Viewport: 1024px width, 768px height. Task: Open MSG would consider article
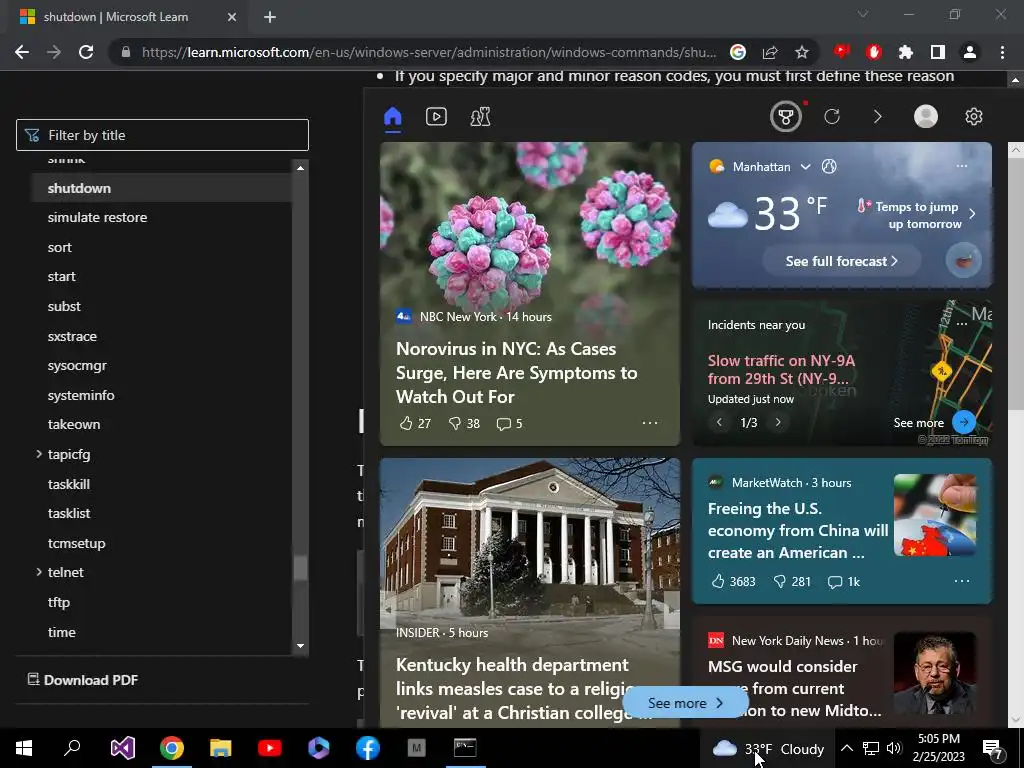pyautogui.click(x=794, y=688)
